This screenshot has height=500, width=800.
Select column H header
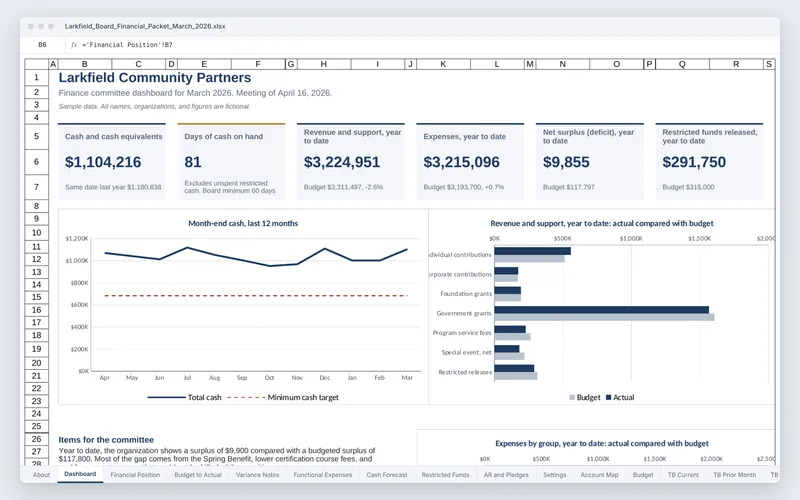click(x=323, y=64)
